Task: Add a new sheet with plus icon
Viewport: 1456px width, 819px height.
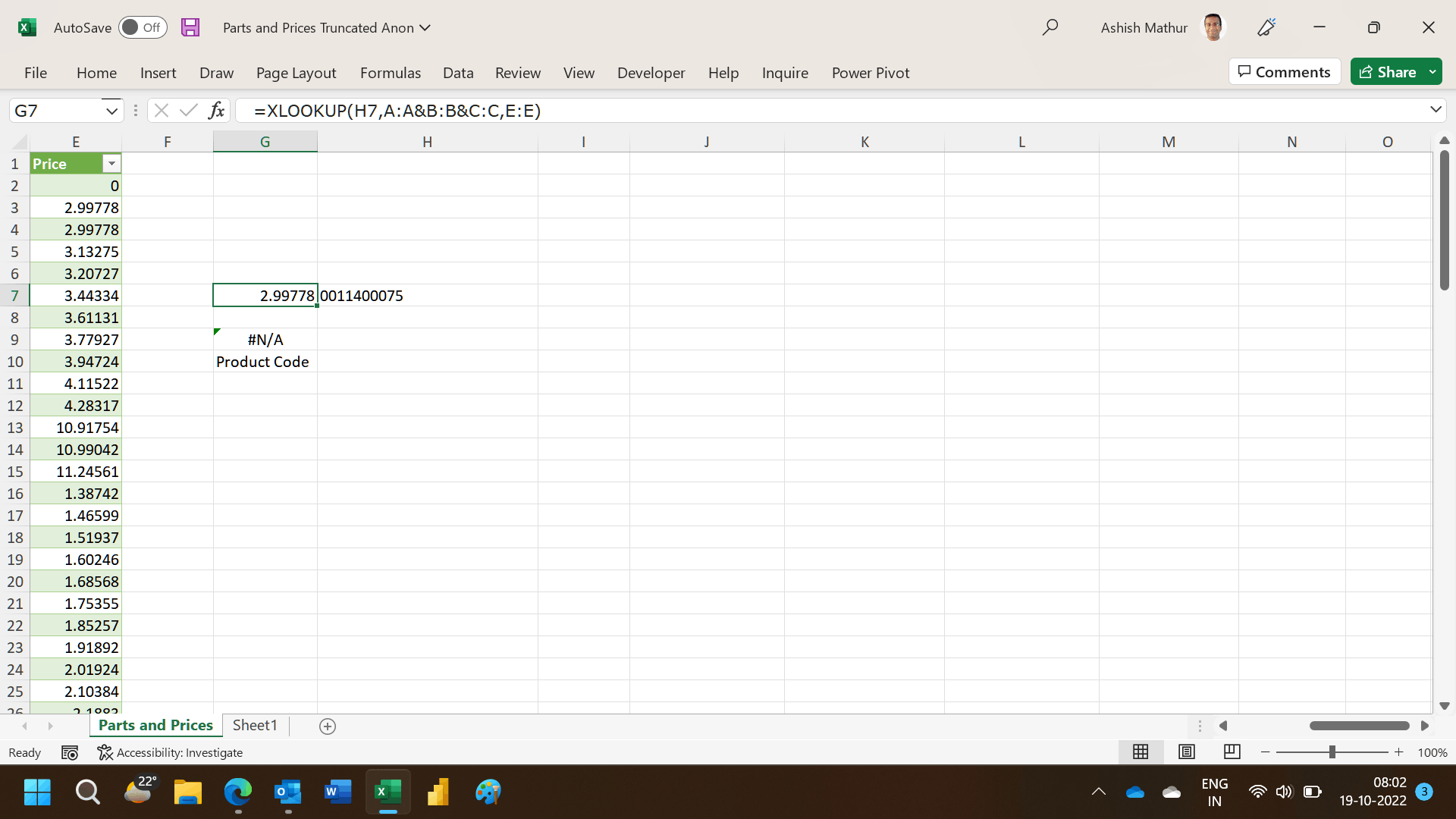Action: pyautogui.click(x=328, y=726)
